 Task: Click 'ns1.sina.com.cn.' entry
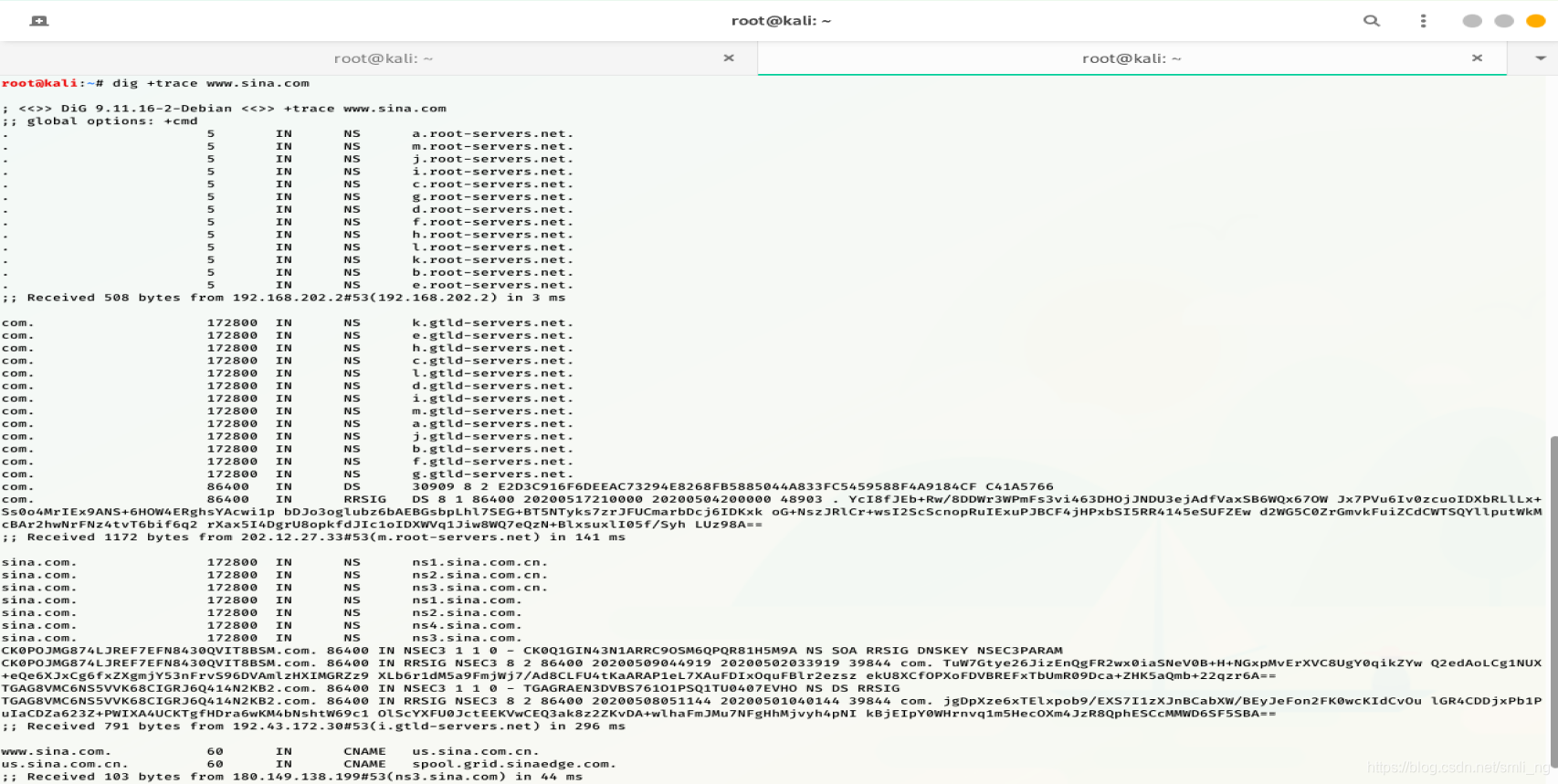click(x=479, y=562)
